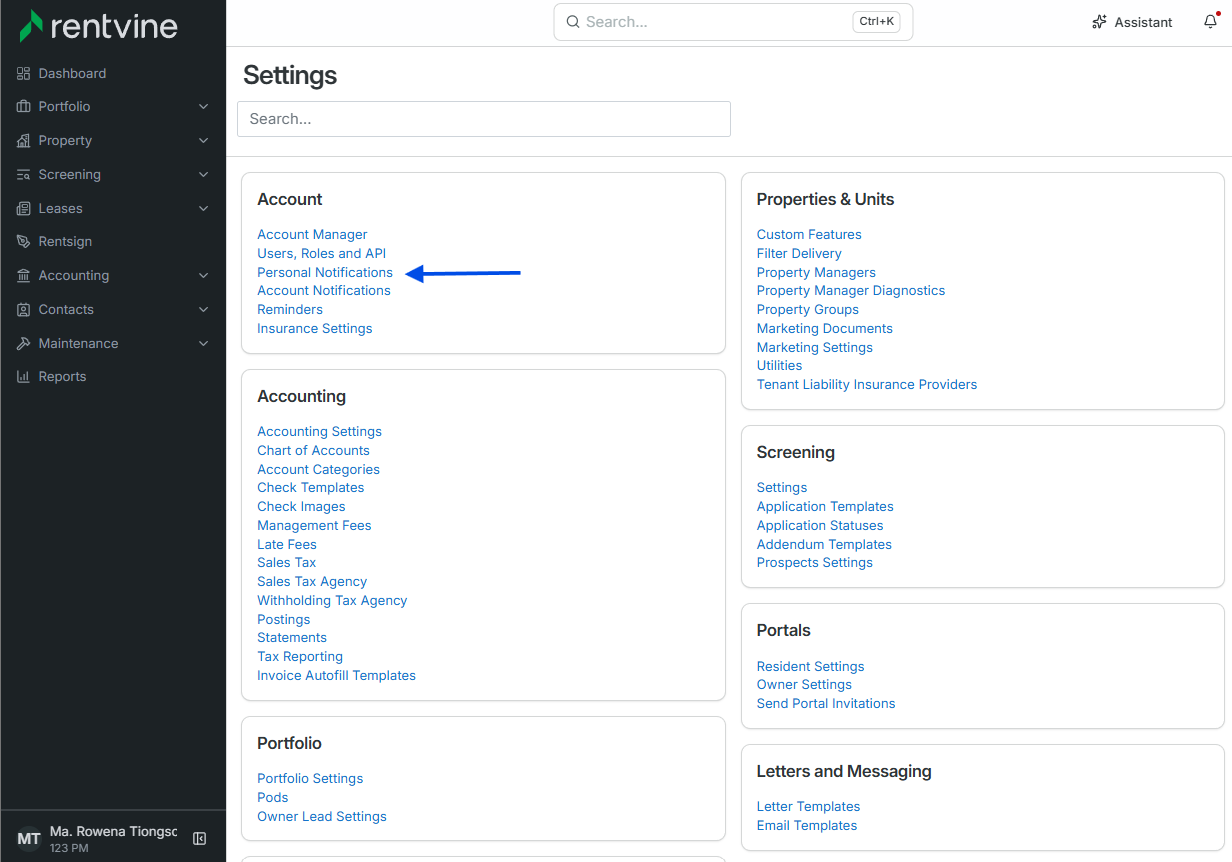
Task: Click the Rentsign pen icon
Action: click(24, 241)
